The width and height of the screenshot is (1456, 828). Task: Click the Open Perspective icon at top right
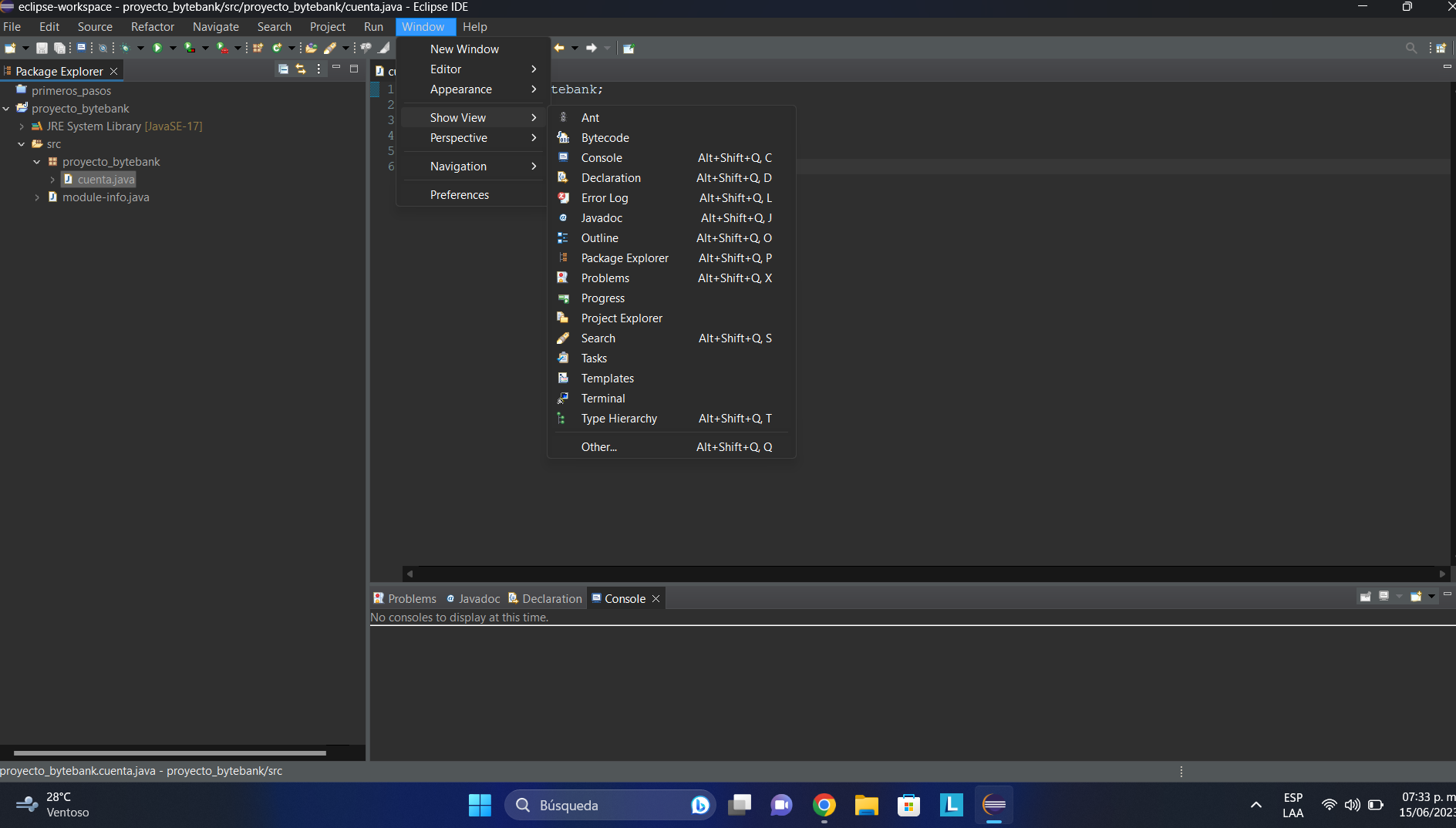coord(1441,48)
